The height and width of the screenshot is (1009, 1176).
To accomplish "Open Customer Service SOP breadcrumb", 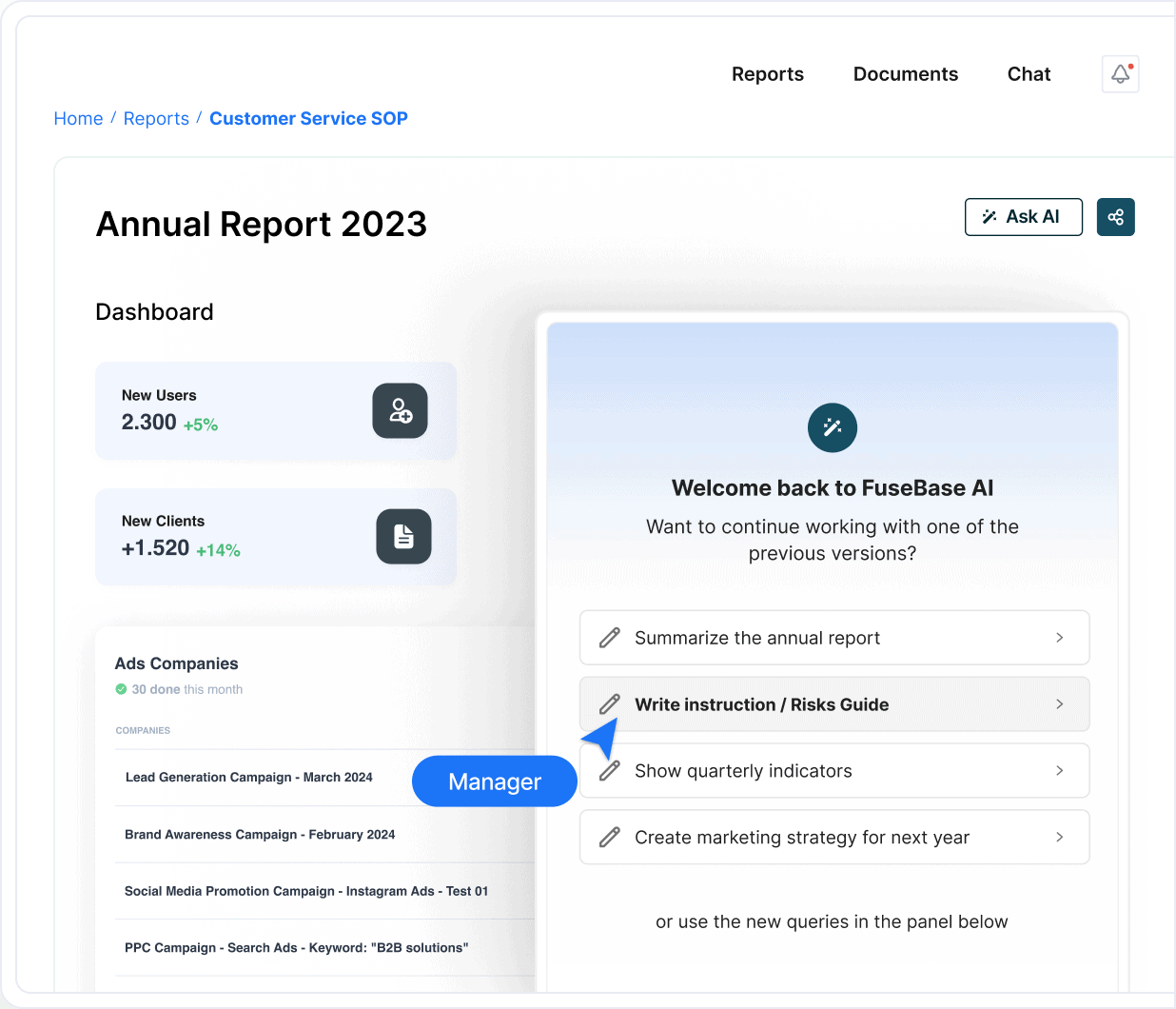I will 308,119.
